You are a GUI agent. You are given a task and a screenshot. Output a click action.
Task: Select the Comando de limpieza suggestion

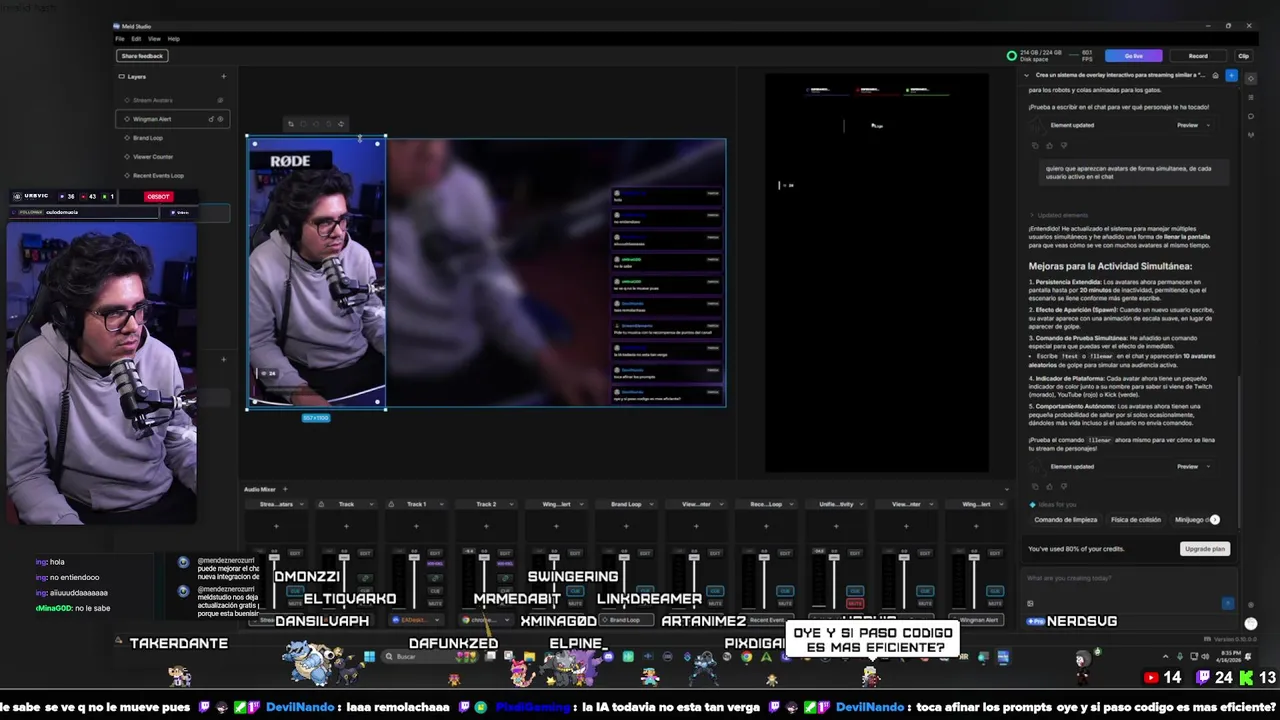(x=1065, y=520)
